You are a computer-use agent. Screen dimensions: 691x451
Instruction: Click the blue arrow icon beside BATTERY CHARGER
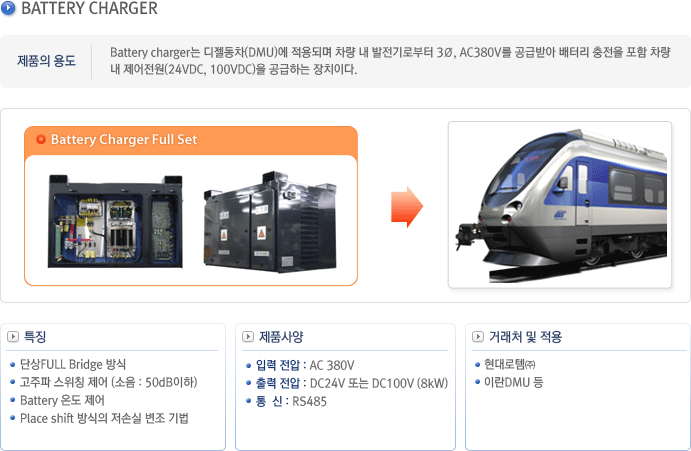click(8, 8)
